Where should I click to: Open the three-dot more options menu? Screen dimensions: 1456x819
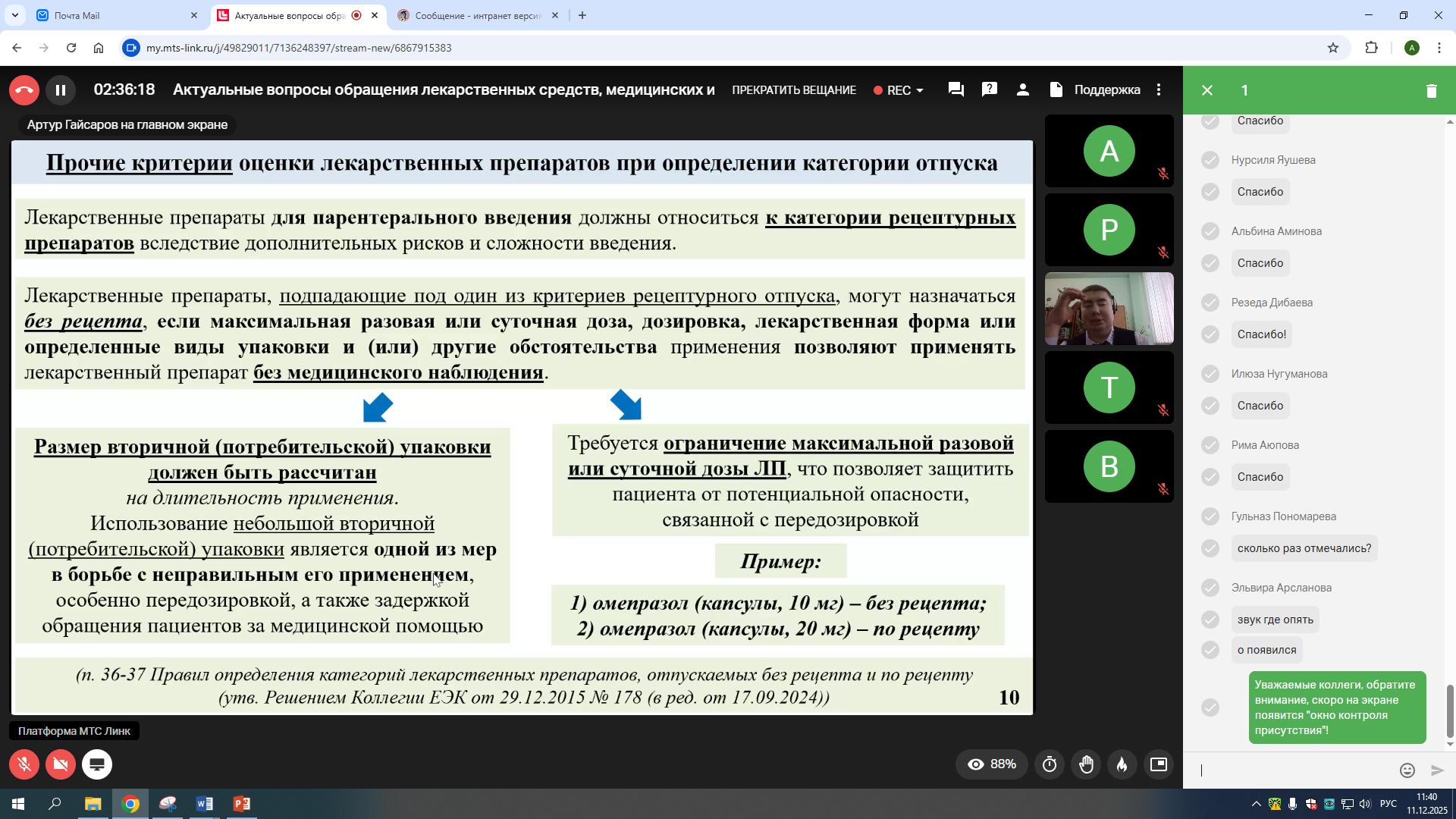[x=1158, y=89]
